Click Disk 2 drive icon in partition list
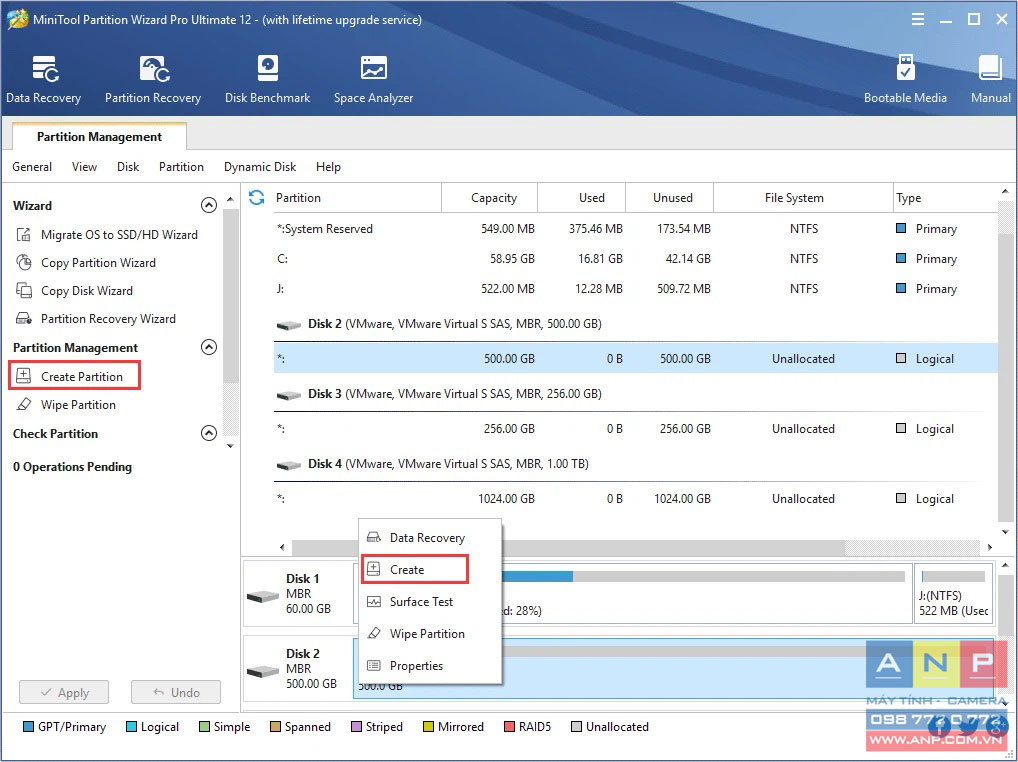 pyautogui.click(x=288, y=324)
